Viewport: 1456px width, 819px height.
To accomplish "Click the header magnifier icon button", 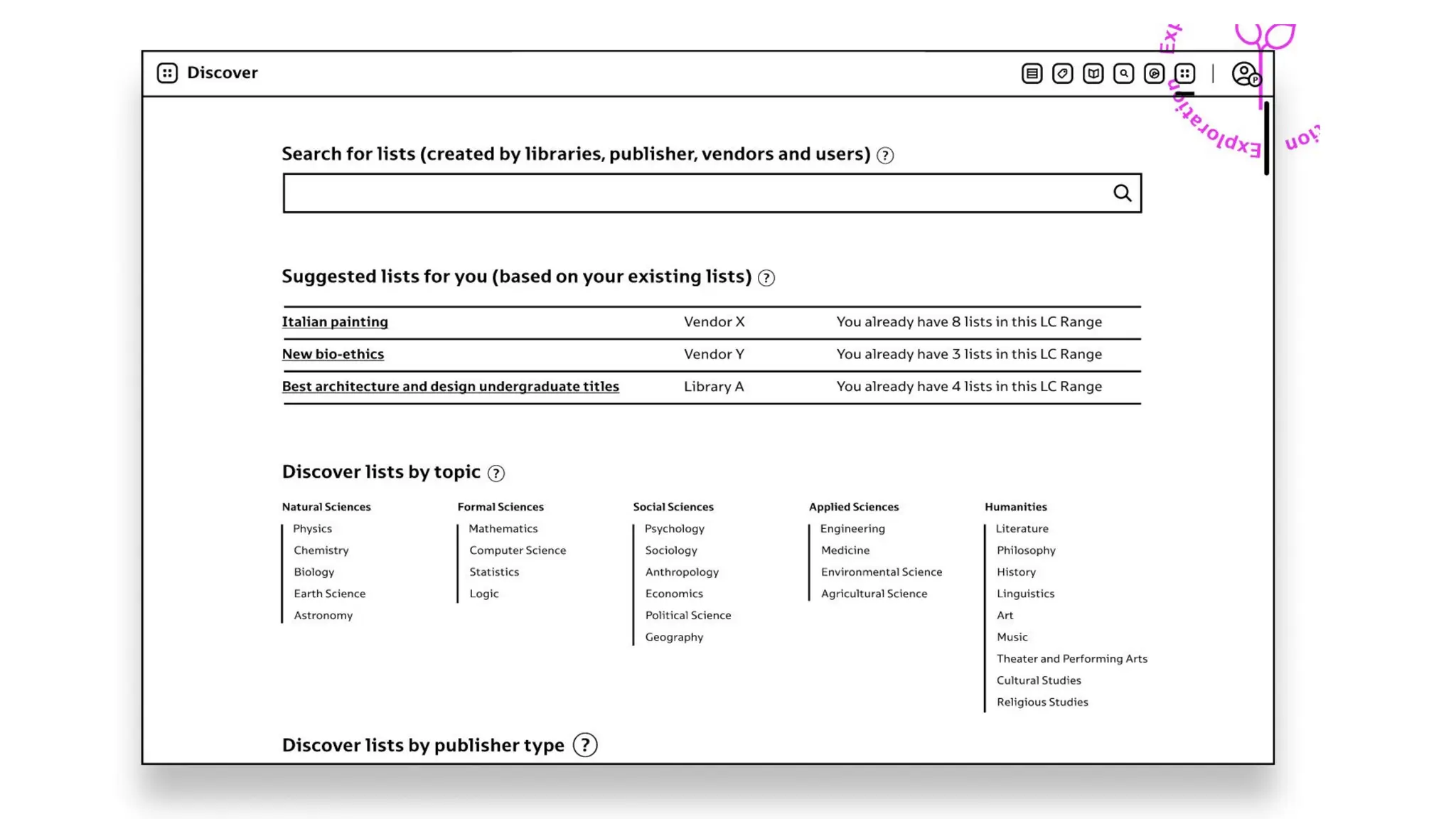I will [x=1123, y=73].
